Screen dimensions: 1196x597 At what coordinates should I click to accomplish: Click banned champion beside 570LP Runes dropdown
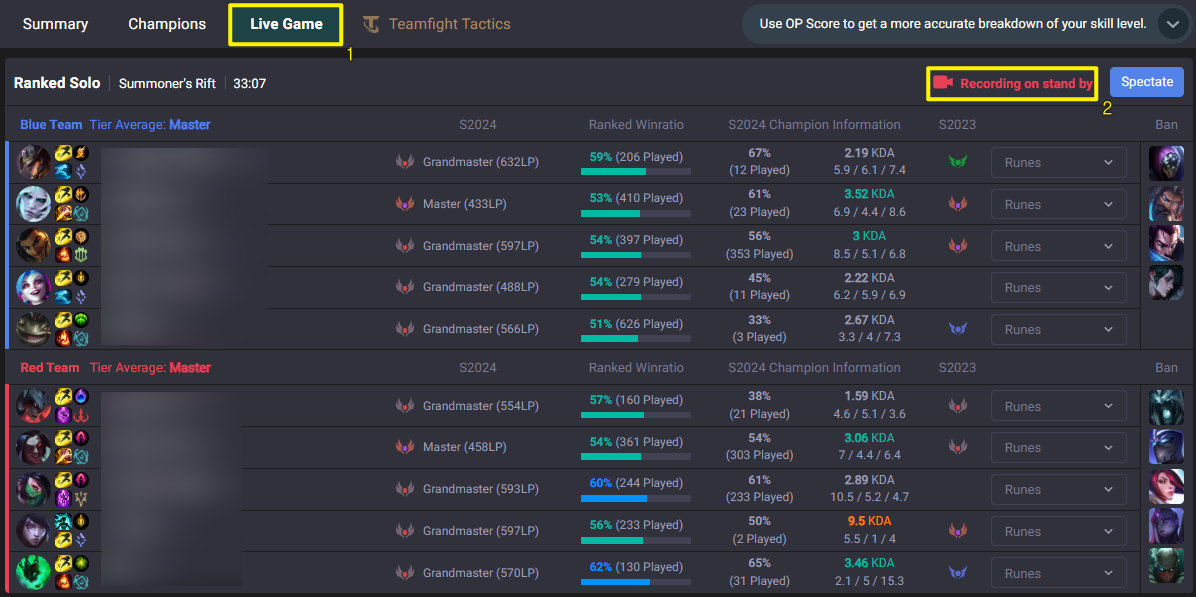coord(1166,565)
